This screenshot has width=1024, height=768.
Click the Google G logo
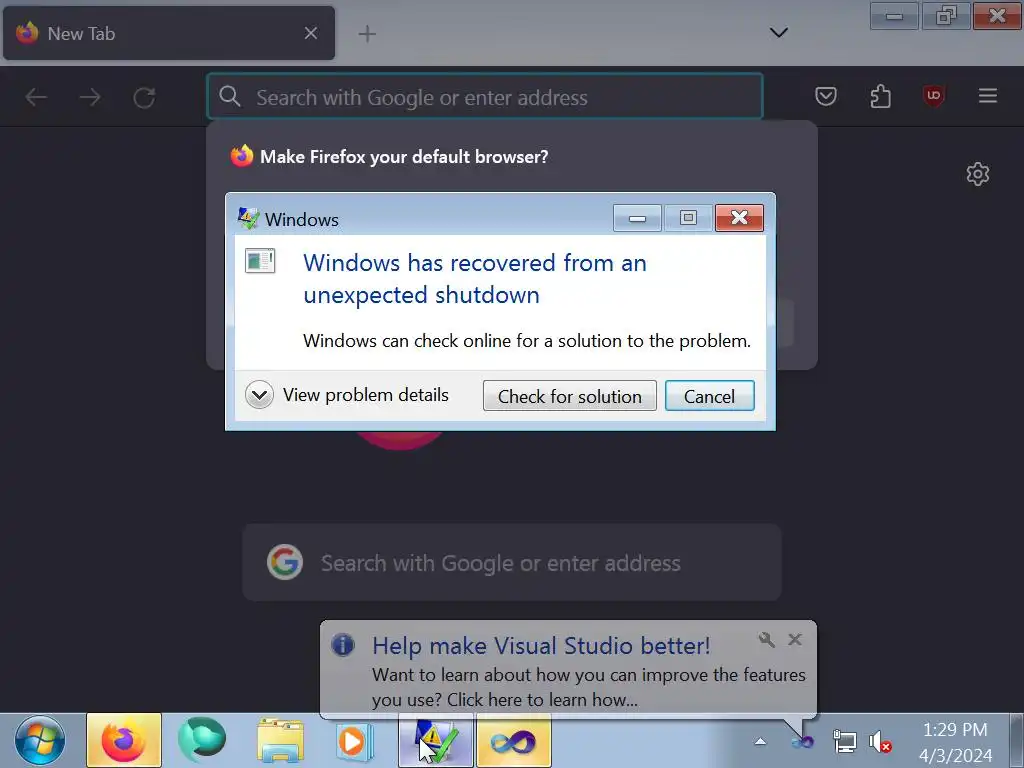coord(285,562)
